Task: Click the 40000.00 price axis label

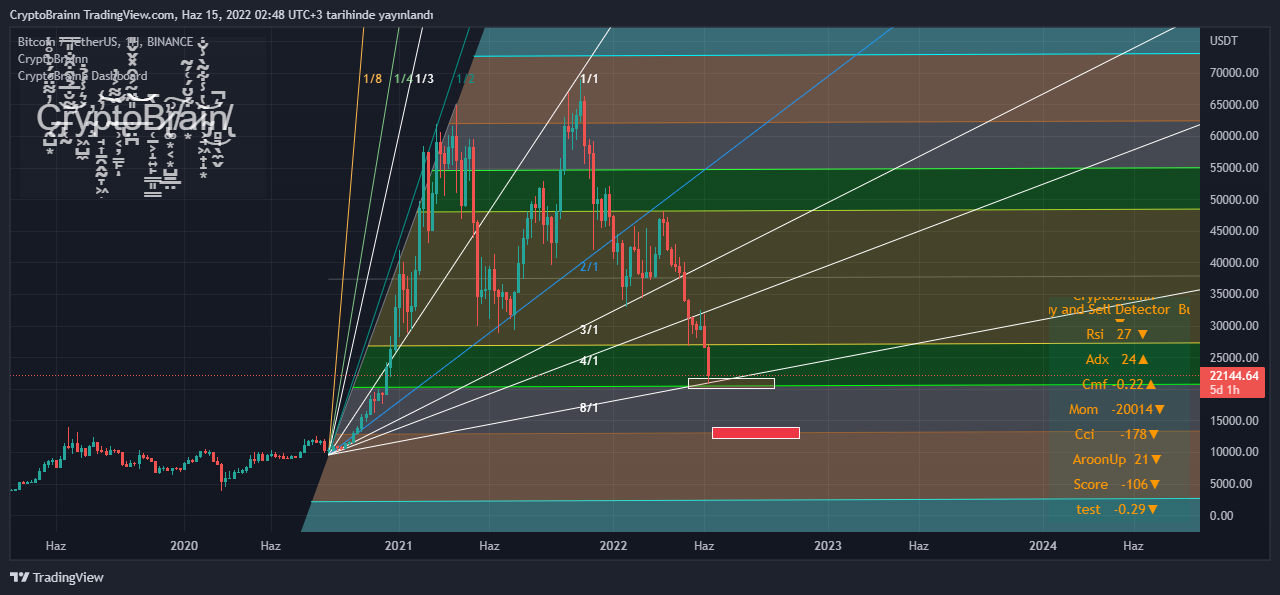Action: coord(1234,263)
